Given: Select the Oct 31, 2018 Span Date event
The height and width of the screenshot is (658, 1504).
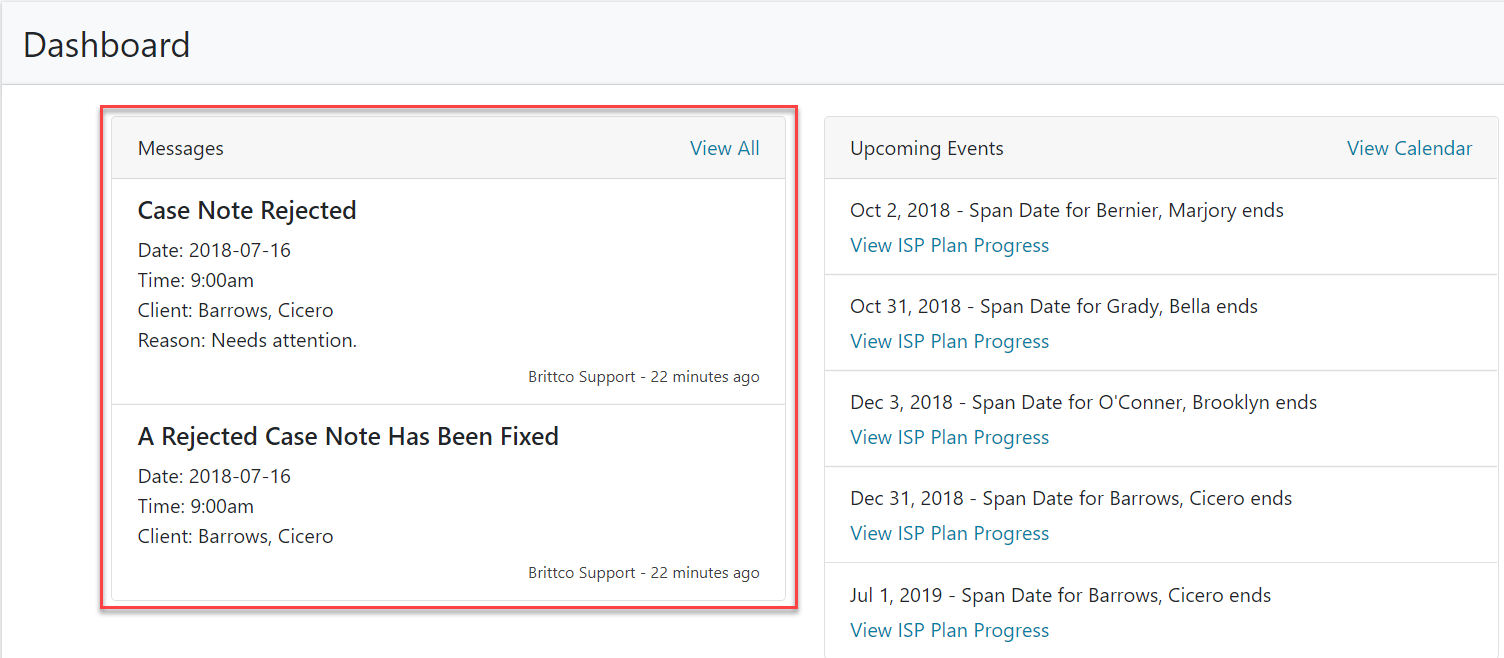Looking at the screenshot, I should click(1053, 307).
